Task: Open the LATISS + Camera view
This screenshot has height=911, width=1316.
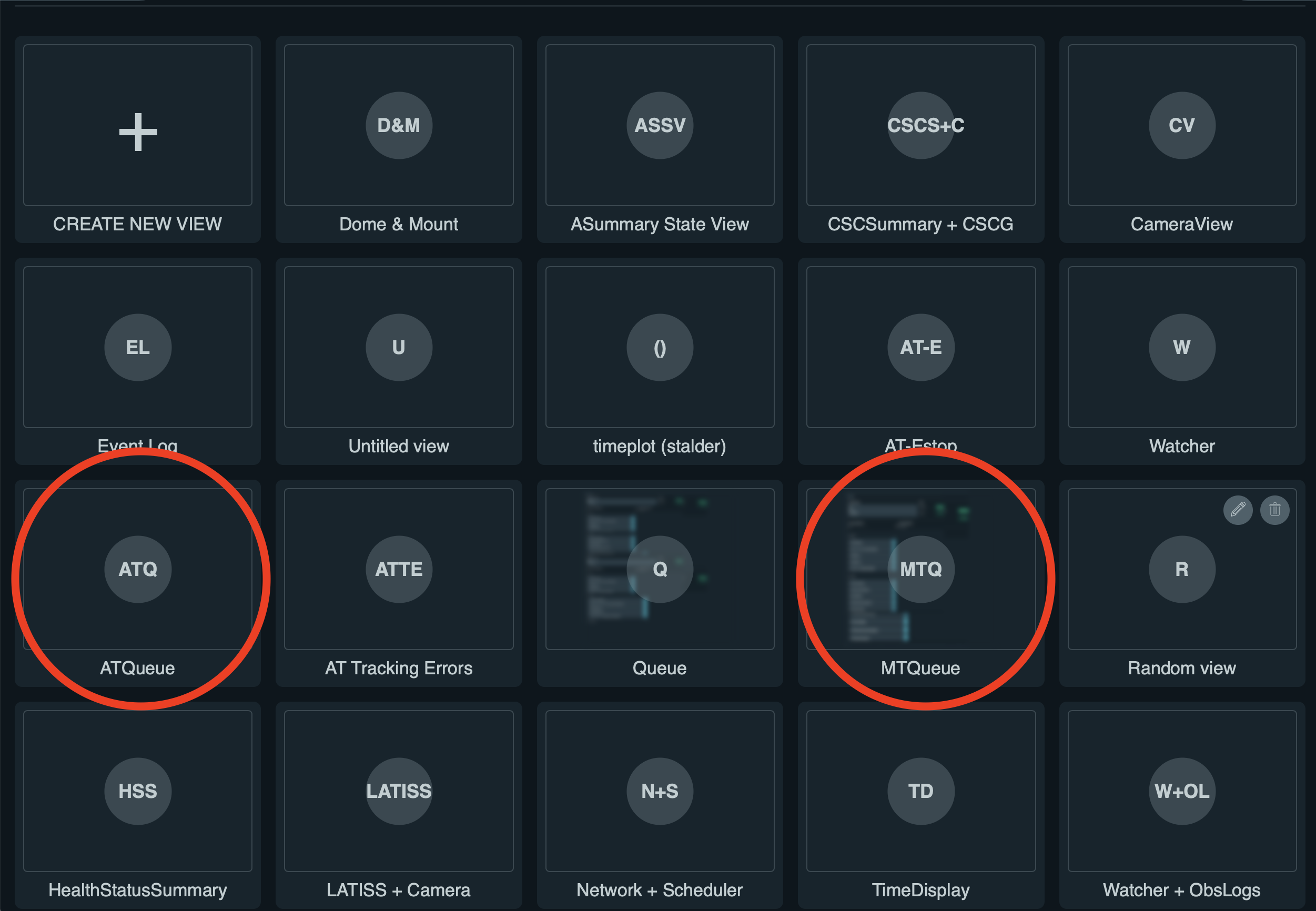Action: pyautogui.click(x=398, y=791)
